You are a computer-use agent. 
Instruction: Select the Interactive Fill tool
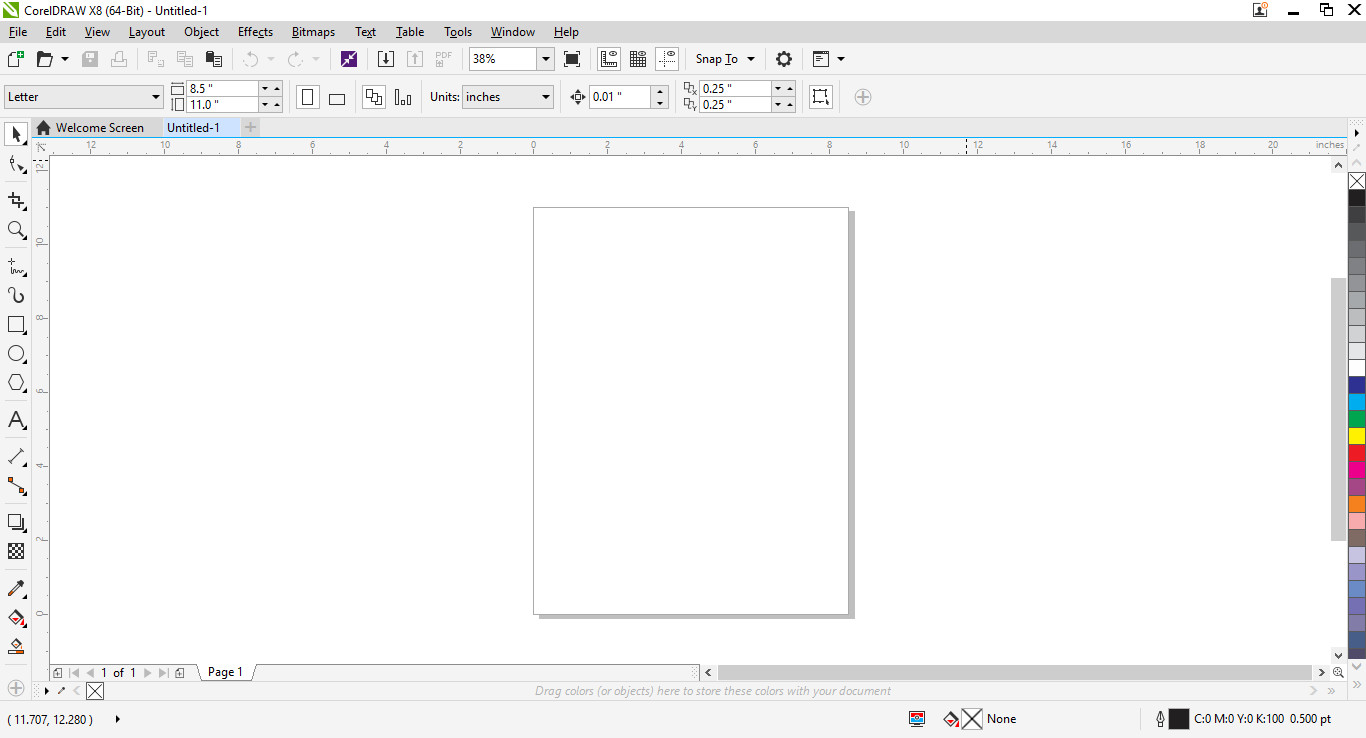point(17,617)
